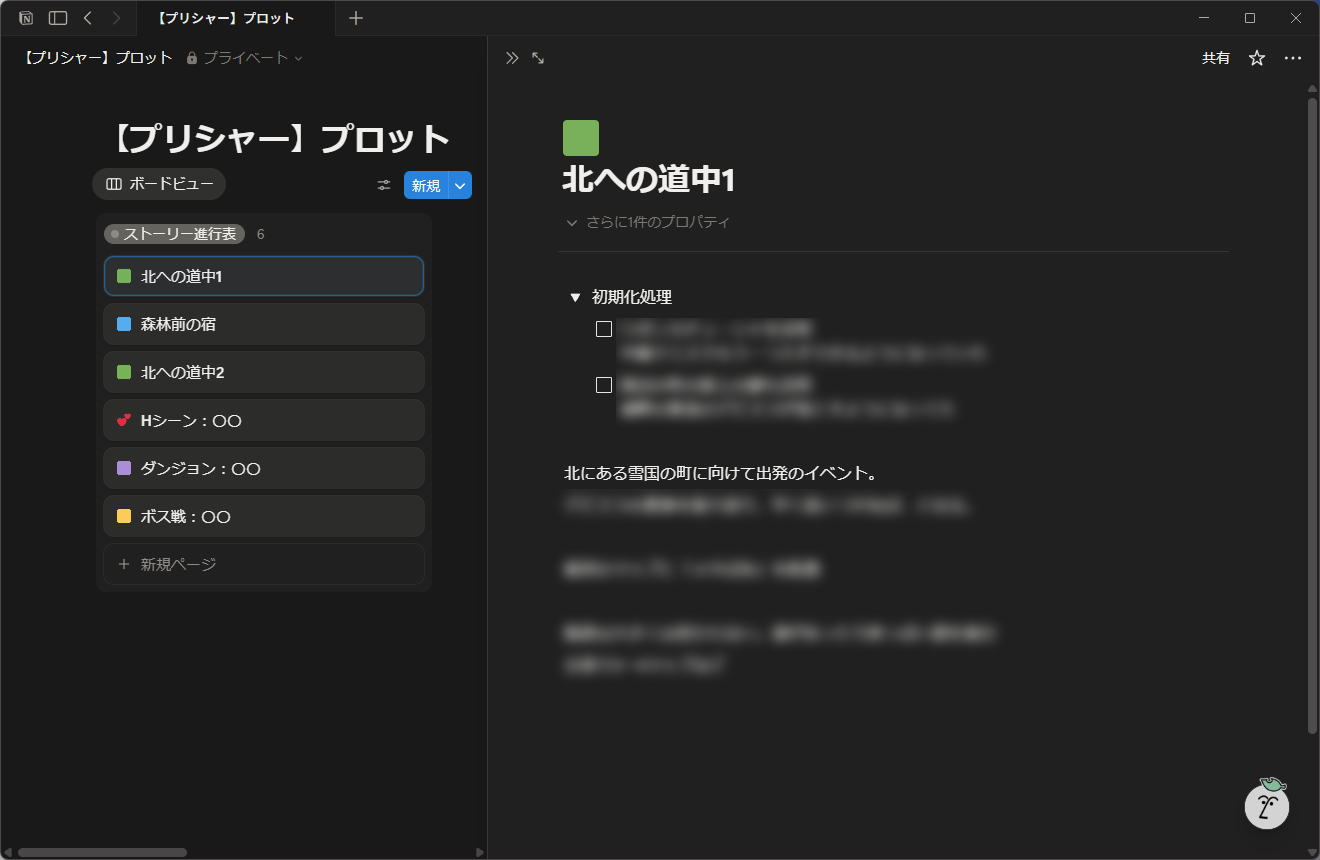This screenshot has height=860, width=1320.
Task: Check the second to-do checkbox under 初期化処理
Action: pyautogui.click(x=604, y=385)
